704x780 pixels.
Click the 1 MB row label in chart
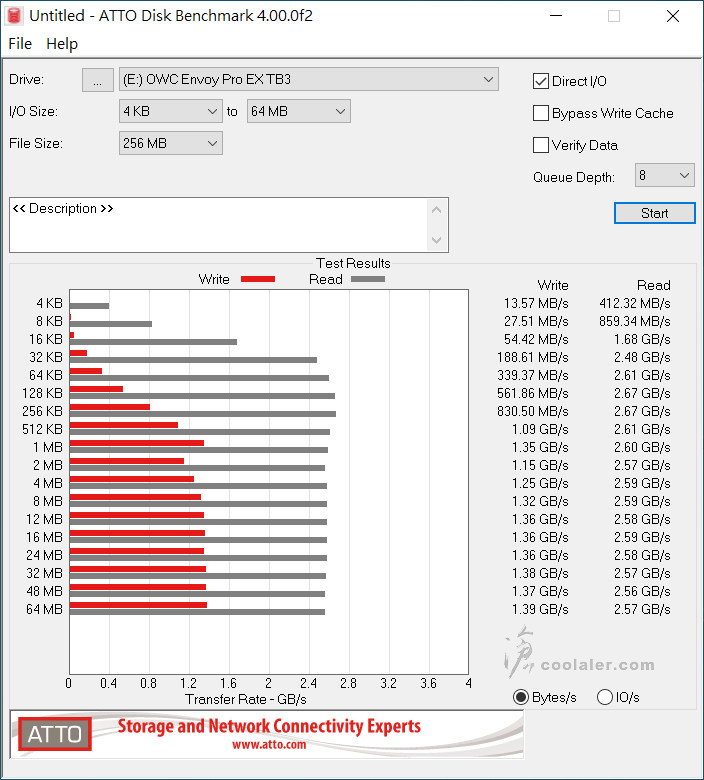48,447
